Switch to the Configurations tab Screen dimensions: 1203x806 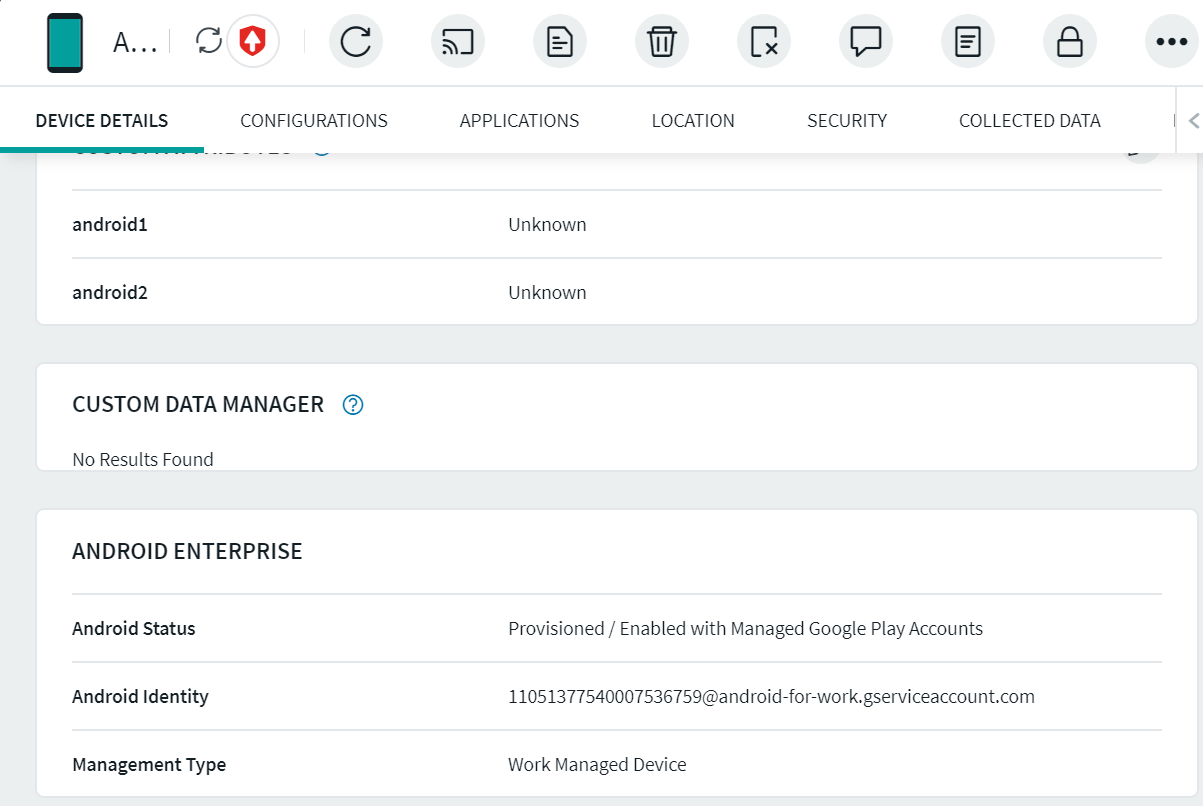pyautogui.click(x=314, y=121)
